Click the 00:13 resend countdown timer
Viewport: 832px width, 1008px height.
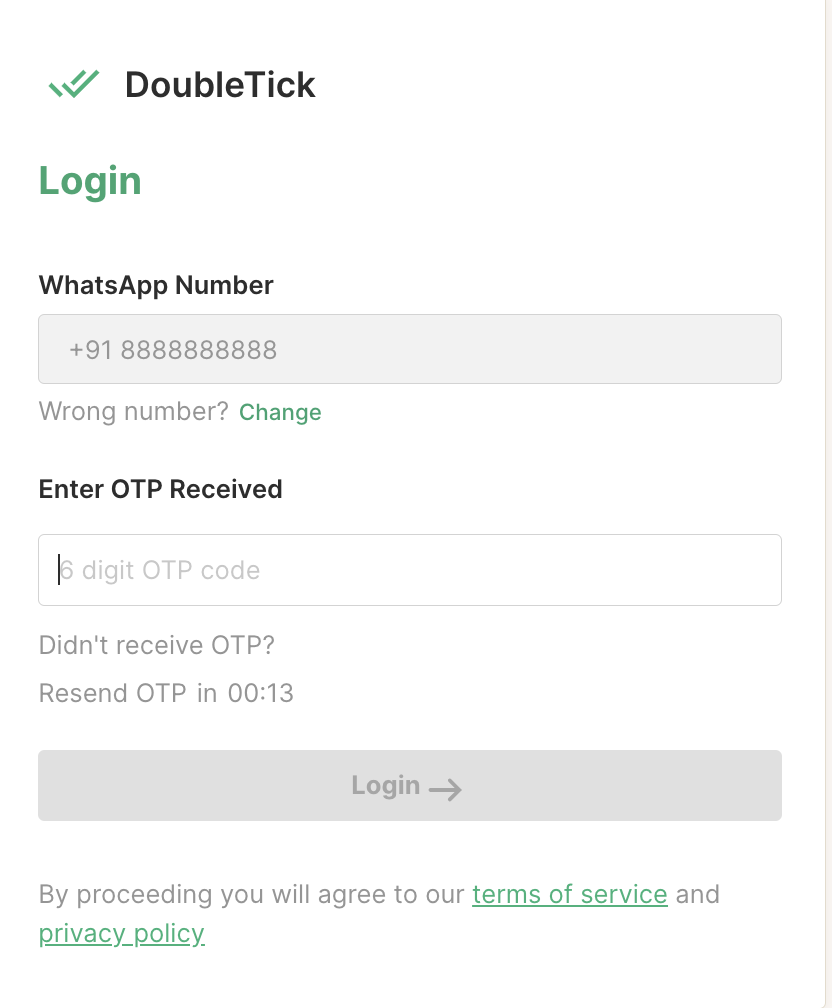[260, 693]
